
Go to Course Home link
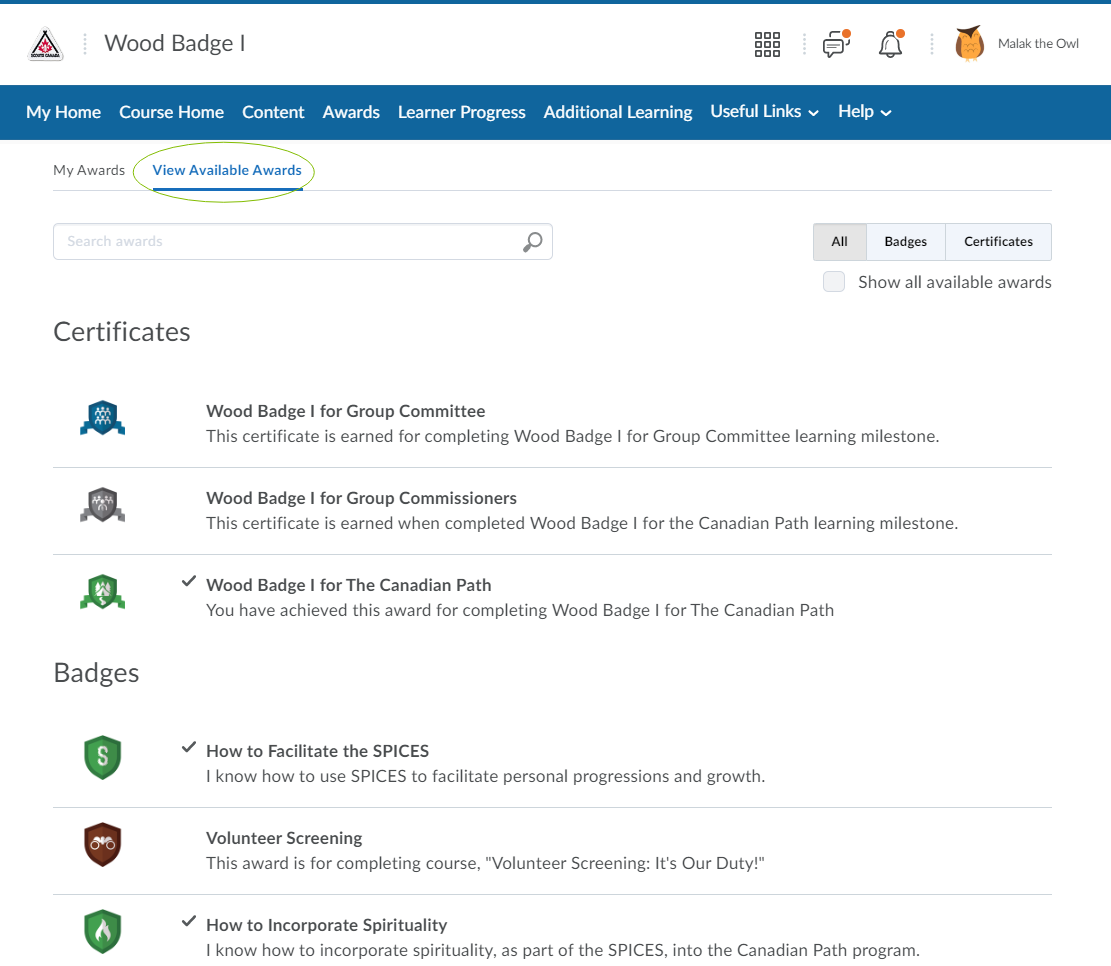171,112
